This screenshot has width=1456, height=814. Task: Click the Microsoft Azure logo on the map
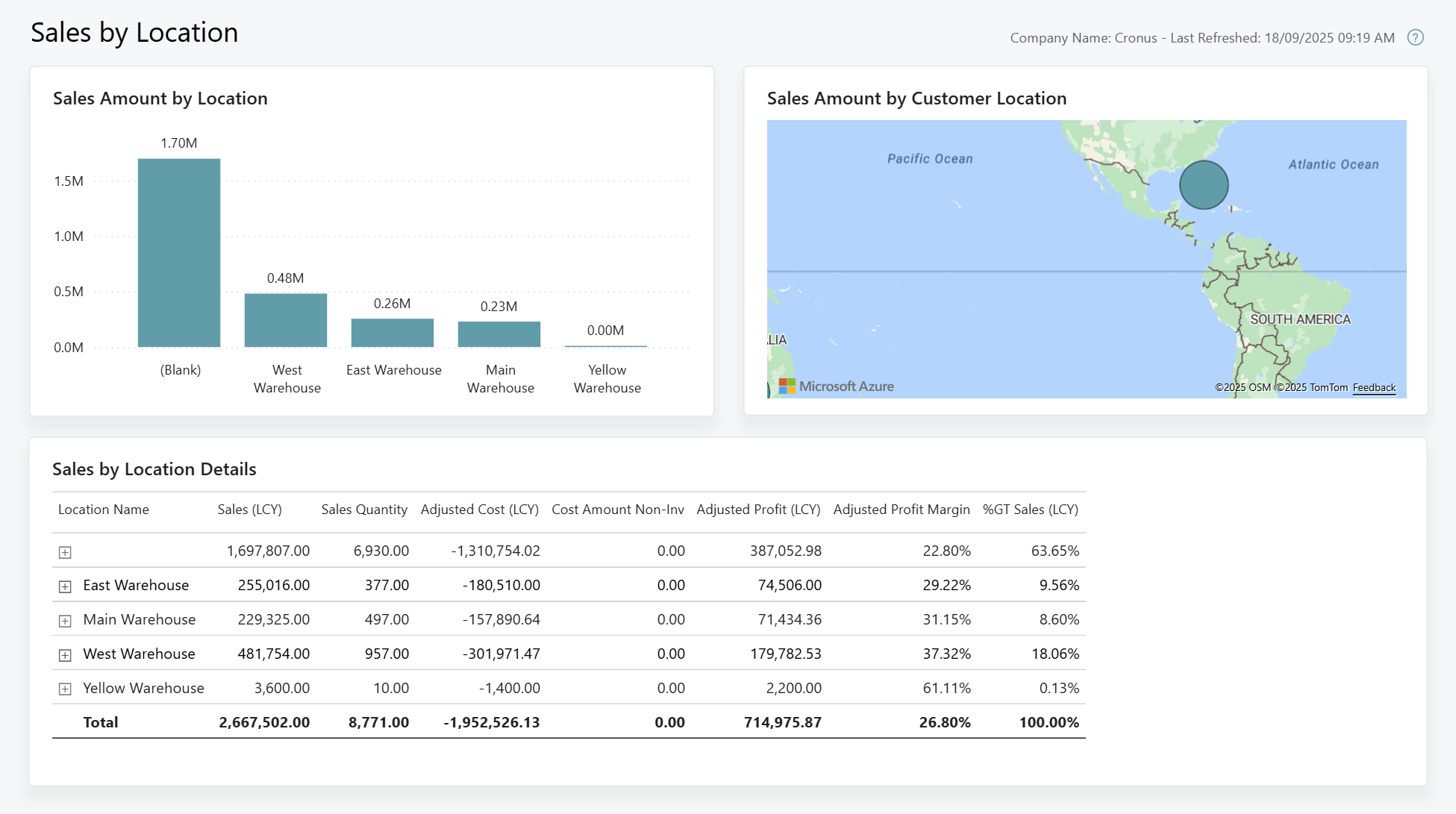point(834,386)
